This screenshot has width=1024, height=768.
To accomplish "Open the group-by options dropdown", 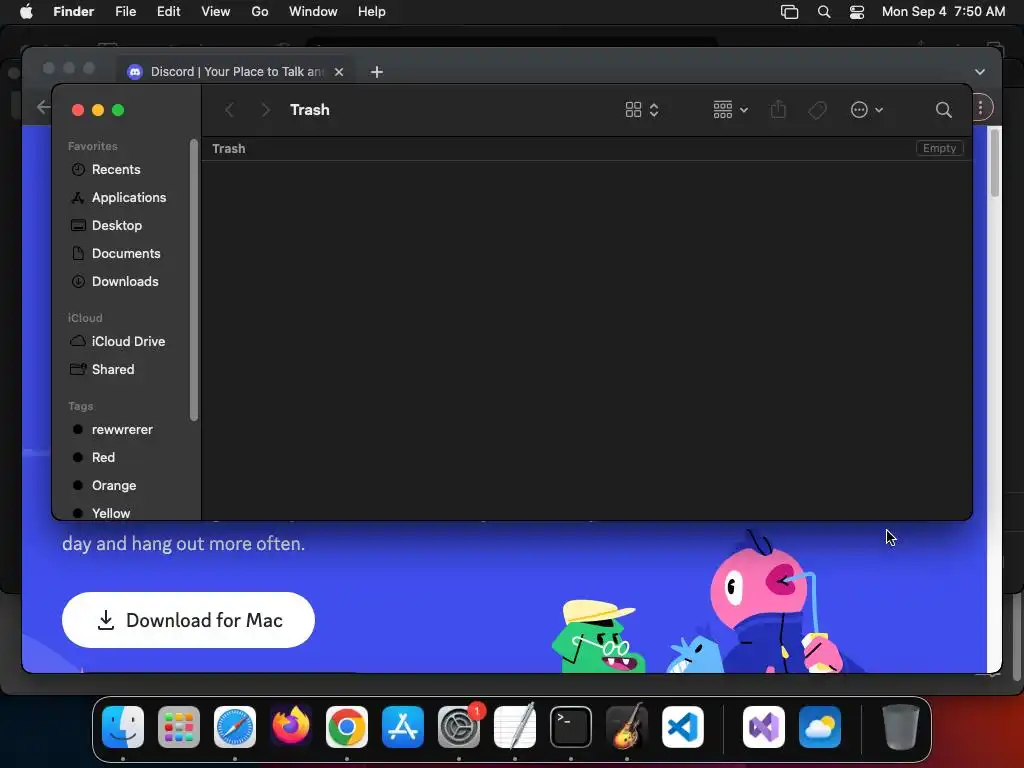I will [x=730, y=110].
